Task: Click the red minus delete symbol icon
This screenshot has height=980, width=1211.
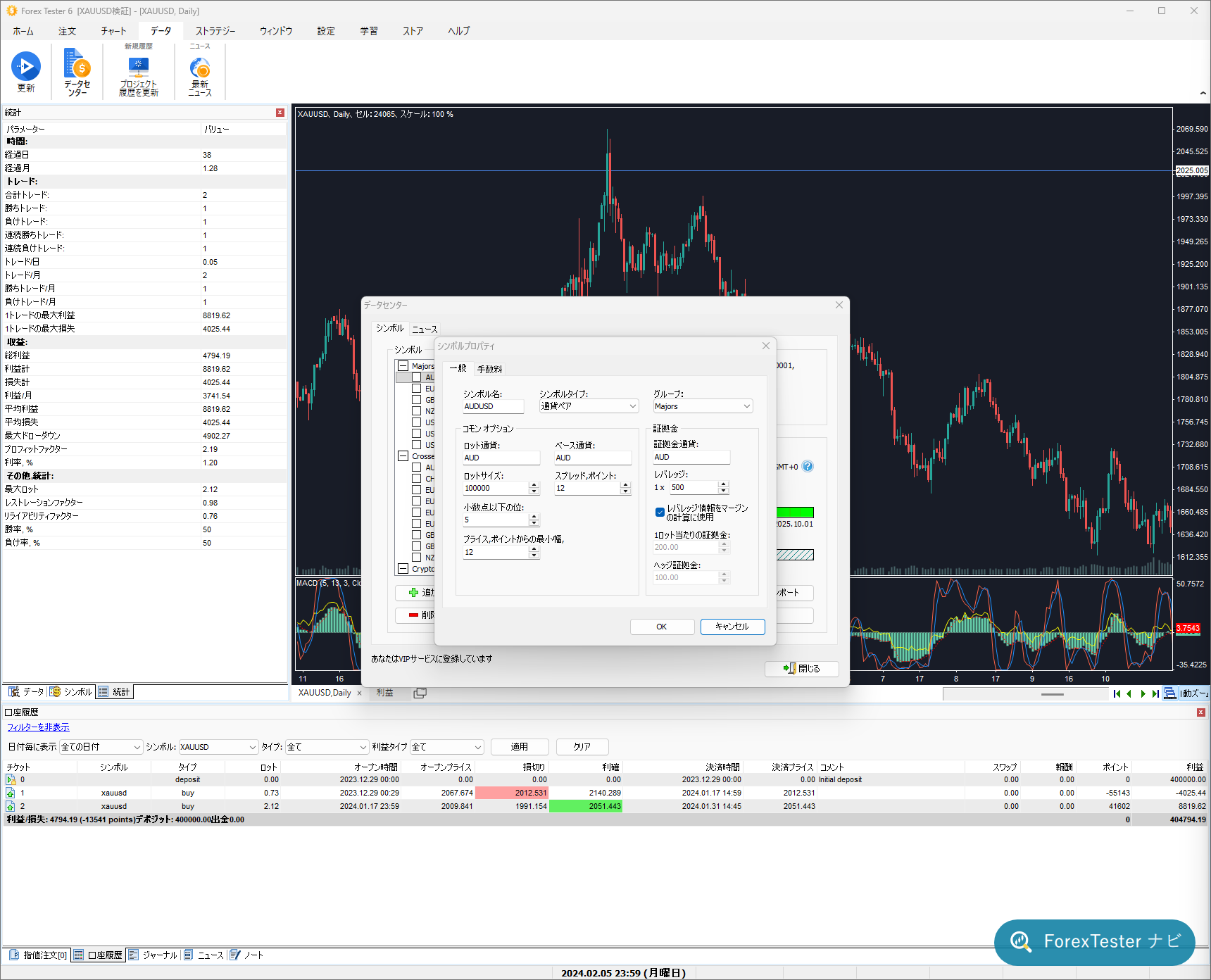Action: (413, 615)
